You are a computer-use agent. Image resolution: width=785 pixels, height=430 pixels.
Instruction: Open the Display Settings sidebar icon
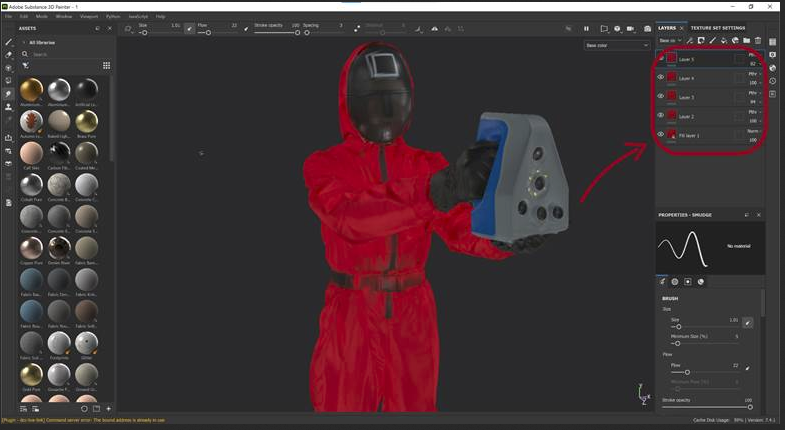(x=773, y=55)
